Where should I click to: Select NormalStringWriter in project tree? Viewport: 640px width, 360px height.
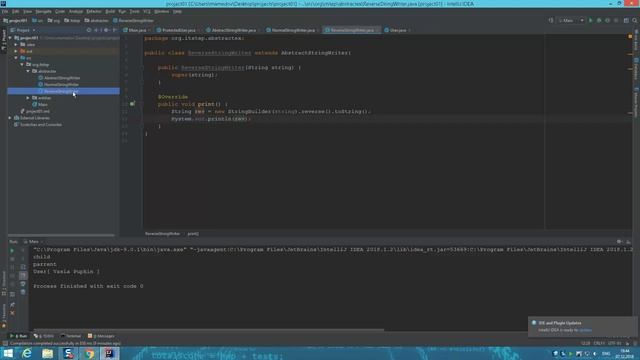(61, 84)
